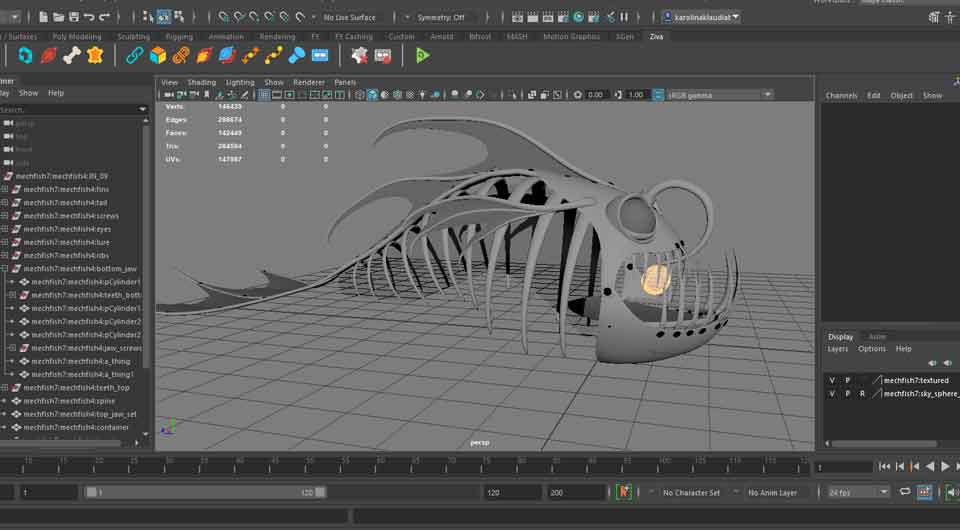Image resolution: width=960 pixels, height=530 pixels.
Task: Toggle the timeline loop playback button
Action: [x=904, y=492]
